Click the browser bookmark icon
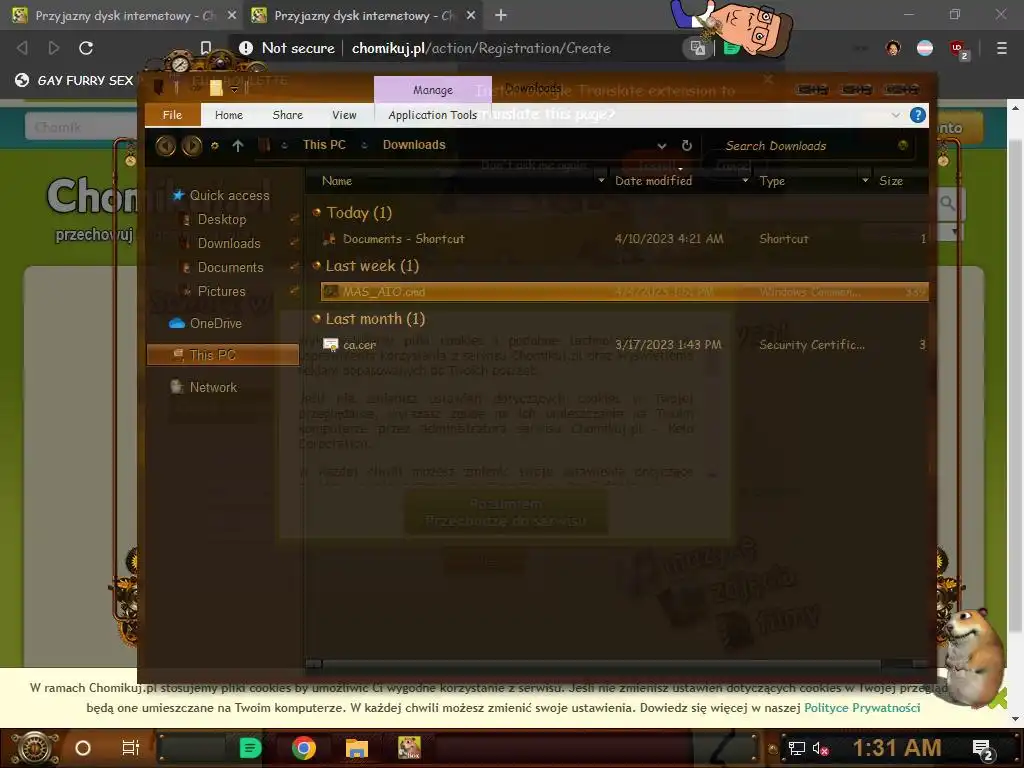This screenshot has width=1024, height=768. (x=206, y=48)
